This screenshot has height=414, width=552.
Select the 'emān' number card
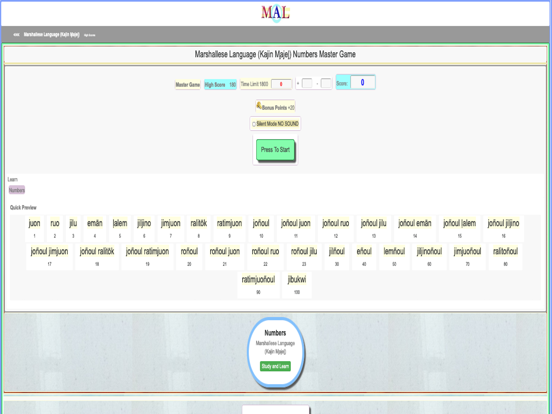point(95,228)
